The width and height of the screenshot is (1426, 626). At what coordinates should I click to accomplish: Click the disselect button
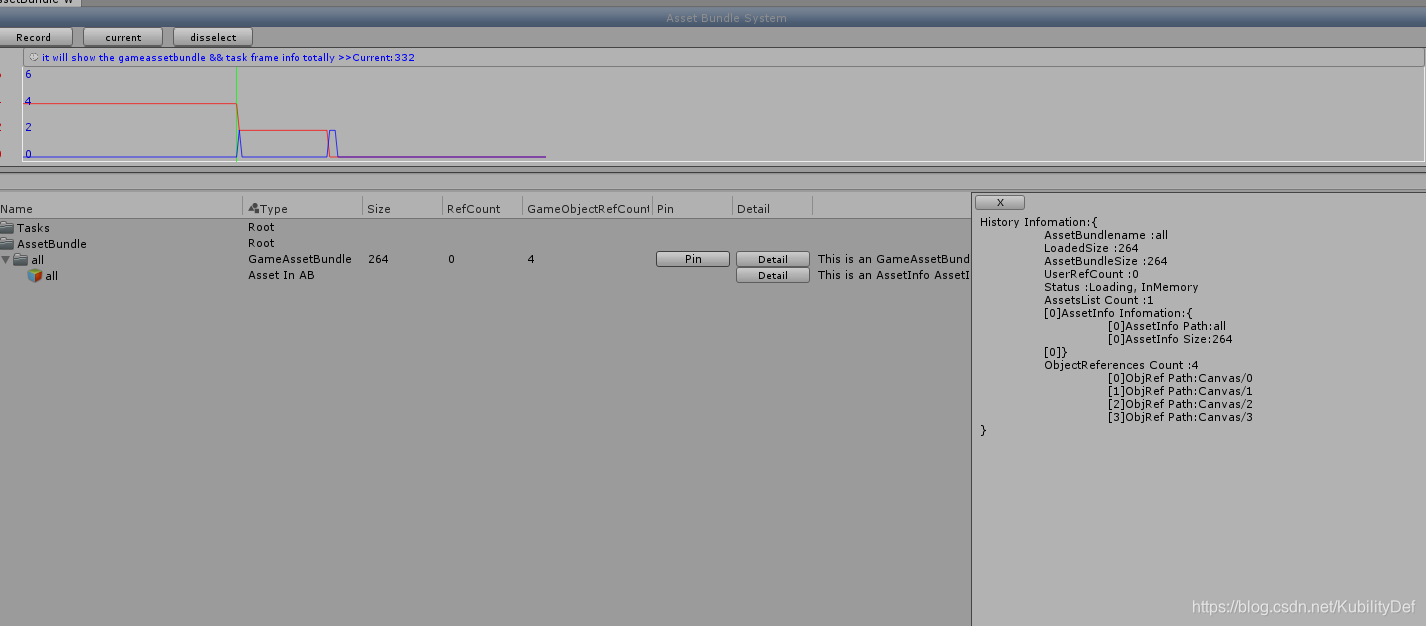tap(213, 37)
